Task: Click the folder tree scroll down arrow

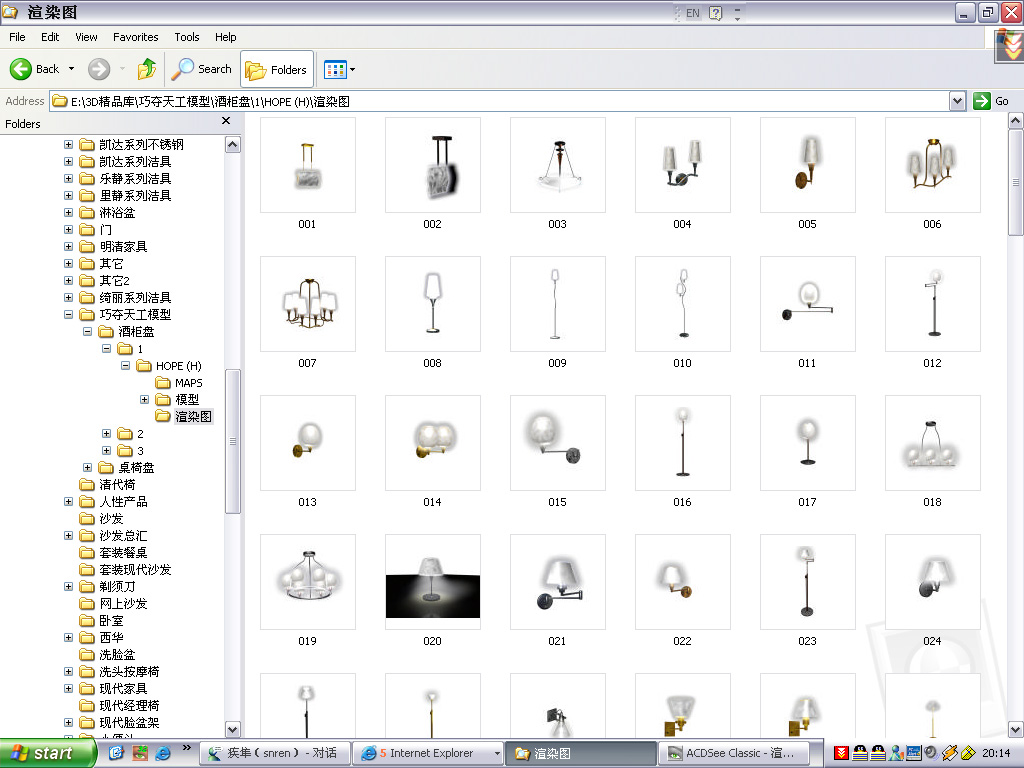Action: click(233, 729)
